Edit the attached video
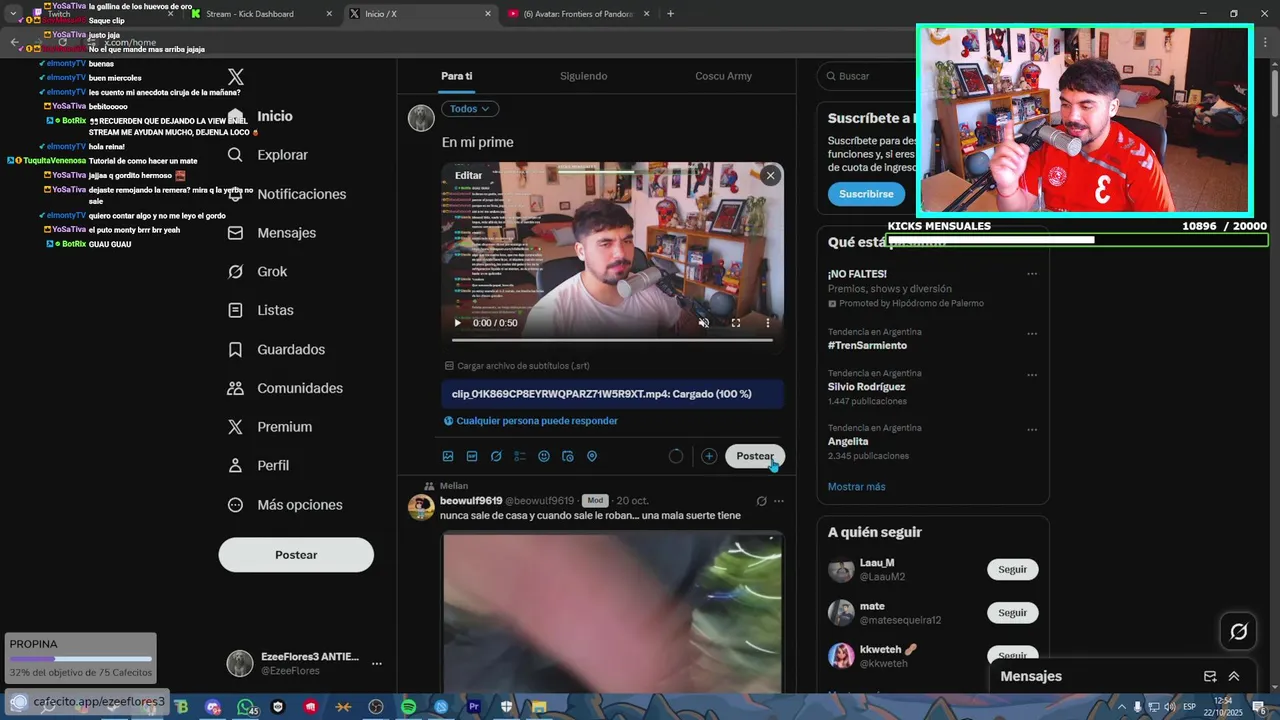 pos(468,176)
